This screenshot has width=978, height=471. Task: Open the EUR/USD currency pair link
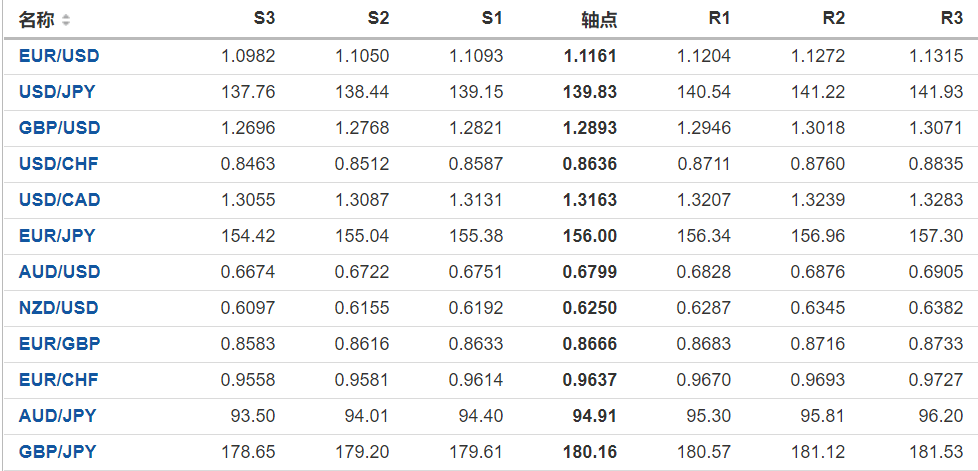click(x=59, y=56)
